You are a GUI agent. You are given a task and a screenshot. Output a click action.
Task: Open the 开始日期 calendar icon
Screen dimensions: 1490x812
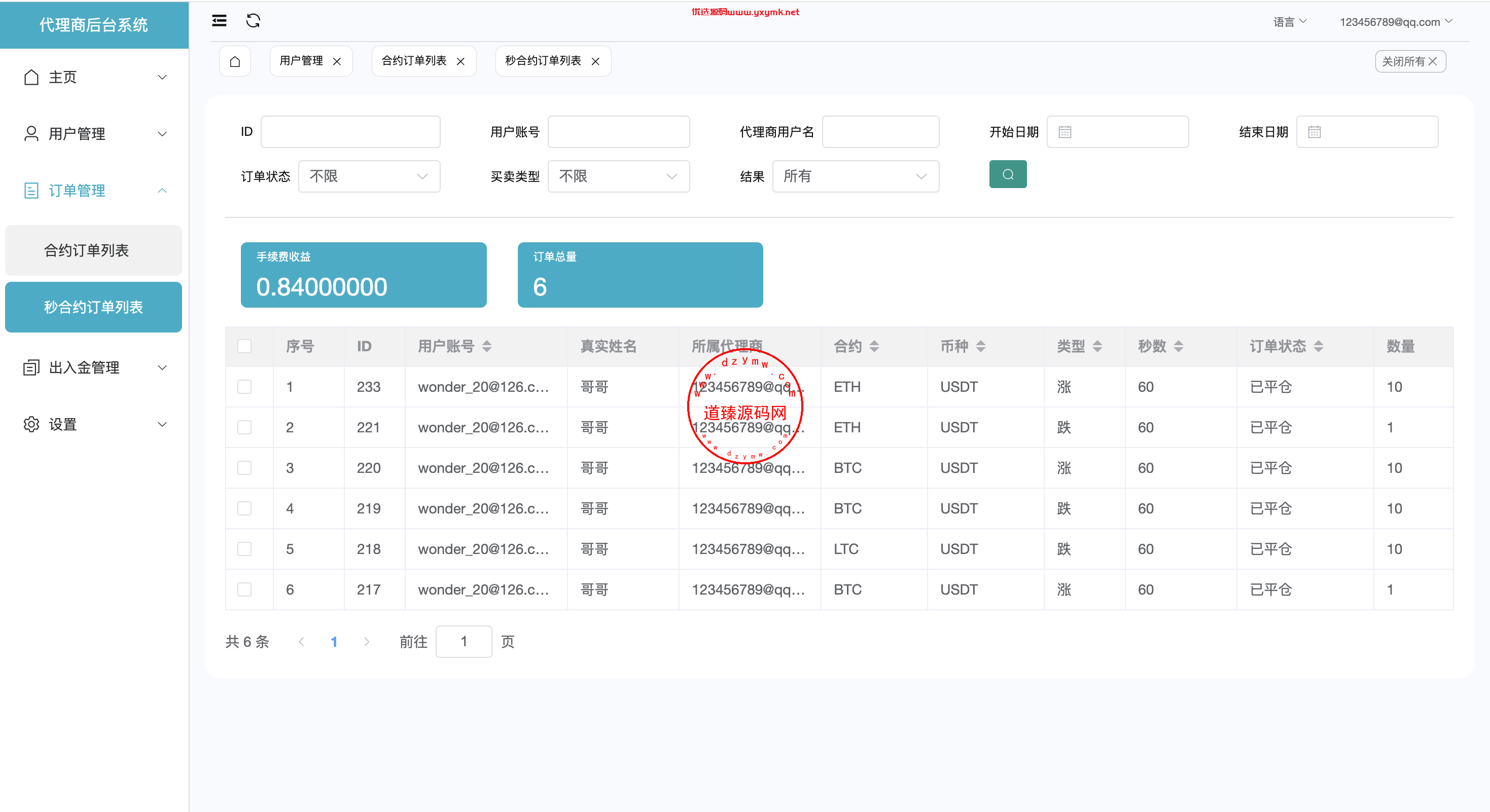[x=1065, y=132]
